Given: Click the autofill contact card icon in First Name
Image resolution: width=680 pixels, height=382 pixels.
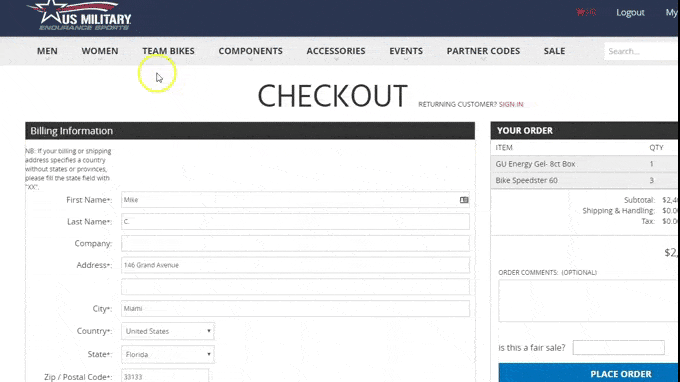Looking at the screenshot, I should click(464, 200).
